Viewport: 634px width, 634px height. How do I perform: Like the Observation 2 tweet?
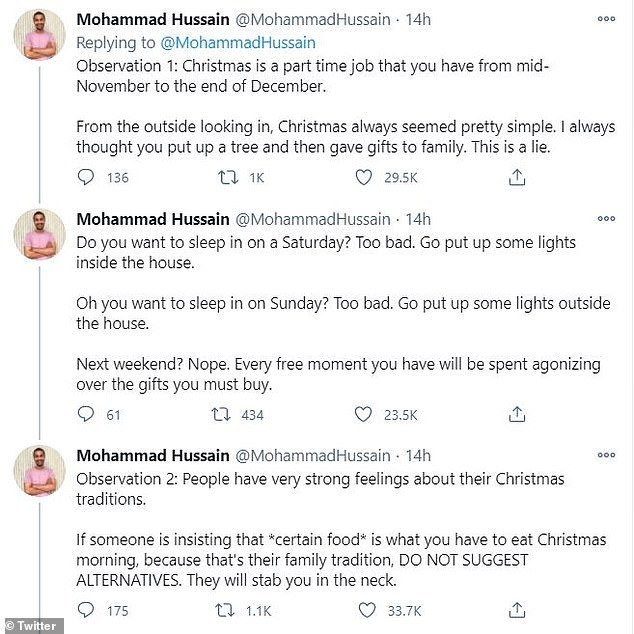pos(365,609)
